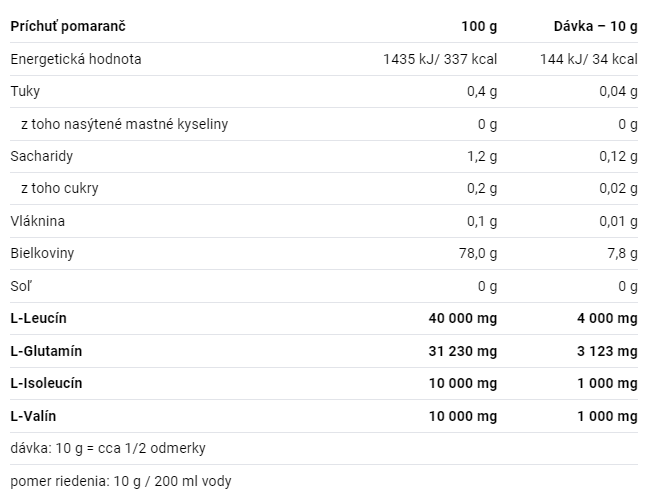659x499 pixels.
Task: Click the 1435 kJ/ 337 kcal value
Action: pos(440,59)
